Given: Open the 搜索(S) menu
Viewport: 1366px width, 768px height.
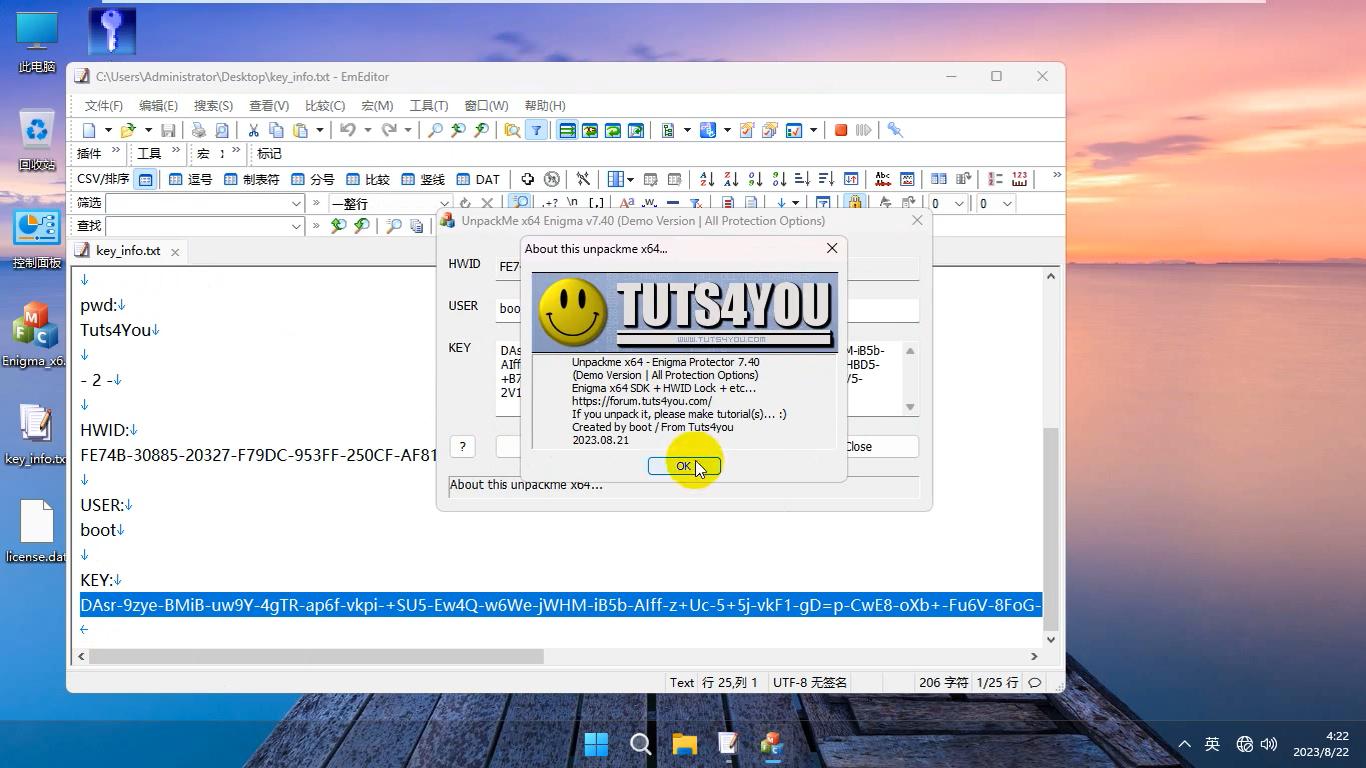Looking at the screenshot, I should tap(213, 105).
